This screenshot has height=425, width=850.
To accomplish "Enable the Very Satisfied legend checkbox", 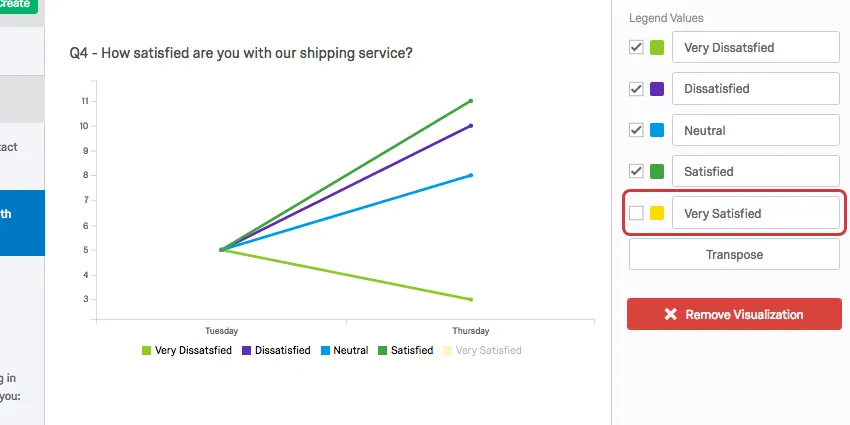I will tap(636, 213).
